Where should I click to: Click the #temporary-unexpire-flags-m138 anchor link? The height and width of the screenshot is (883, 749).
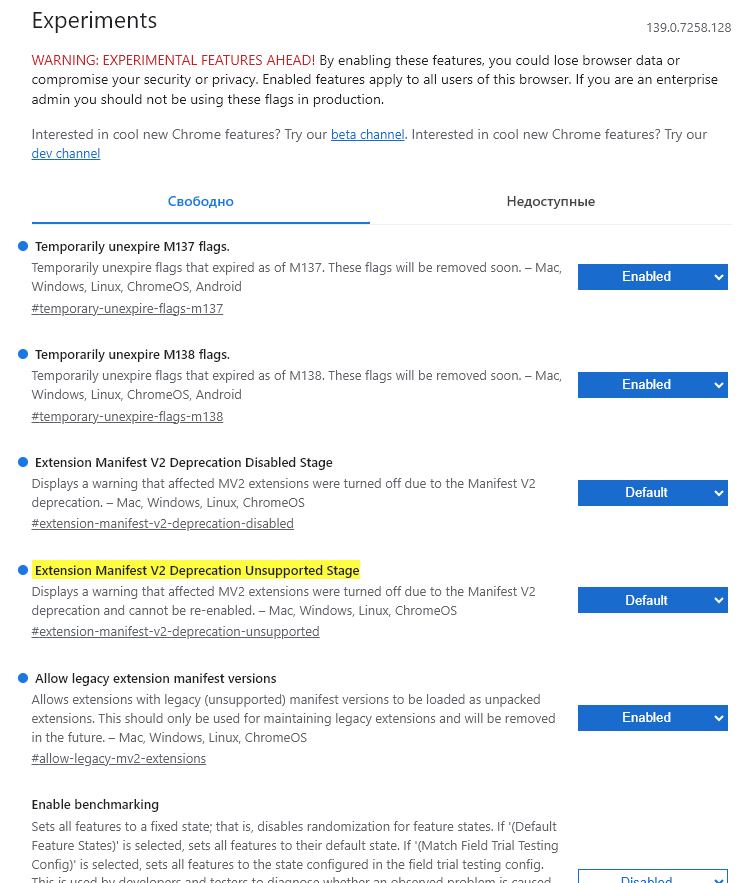127,417
